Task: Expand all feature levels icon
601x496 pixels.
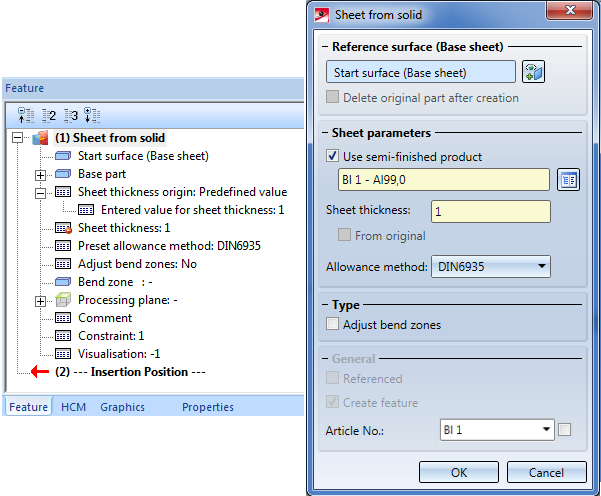Action: click(92, 115)
